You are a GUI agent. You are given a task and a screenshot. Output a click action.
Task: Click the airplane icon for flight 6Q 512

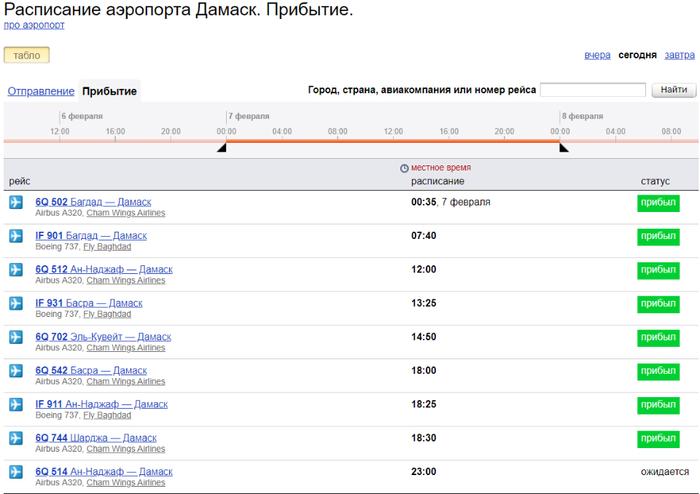pos(15,270)
